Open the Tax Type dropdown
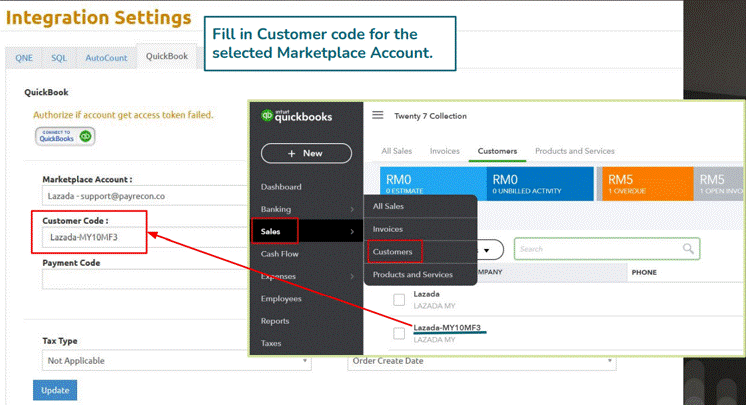 pyautogui.click(x=177, y=361)
